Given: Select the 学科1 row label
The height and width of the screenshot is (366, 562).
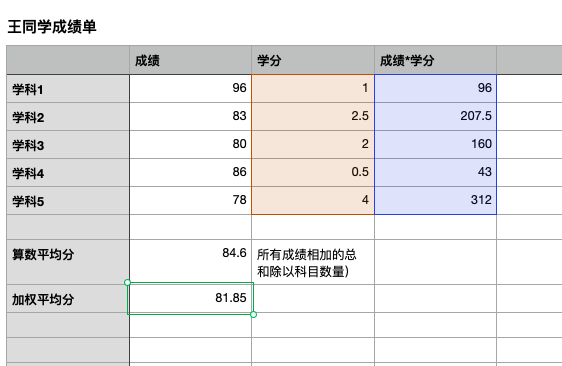Looking at the screenshot, I should (68, 89).
